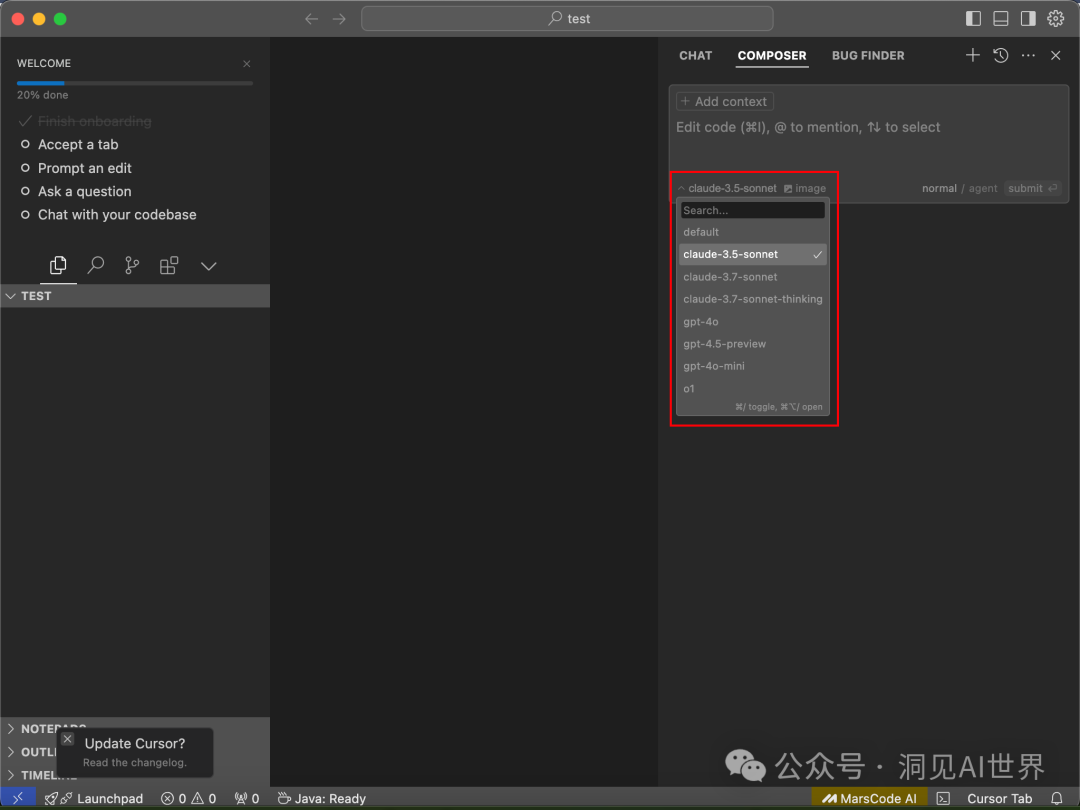Open Cursor settings gear icon

[x=1056, y=19]
